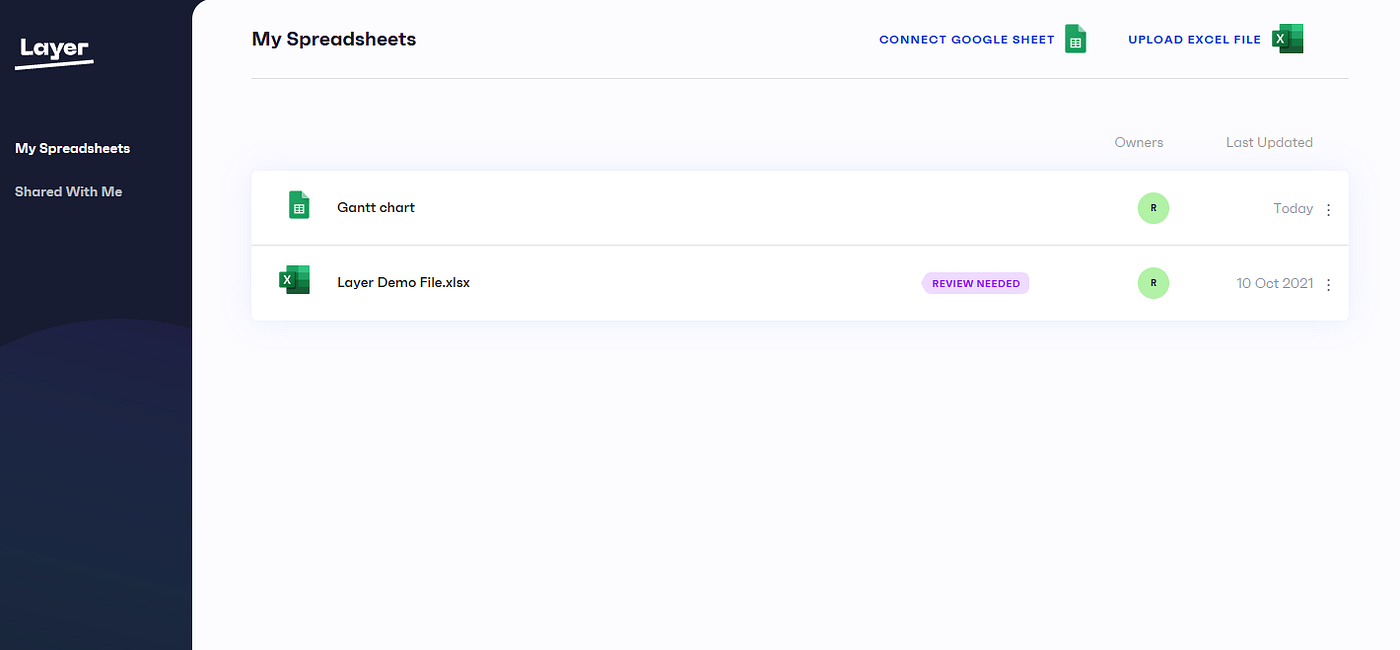
Task: Open the Layer Demo File.xlsx spreadsheet
Action: pos(404,282)
